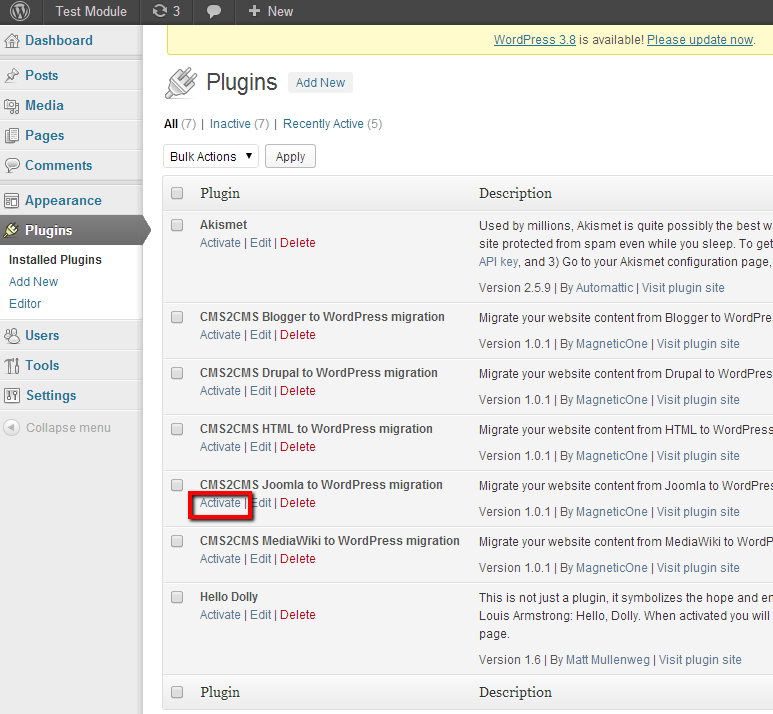The image size is (773, 714).
Task: Delete the Hello Dolly plugin
Action: pyautogui.click(x=298, y=615)
